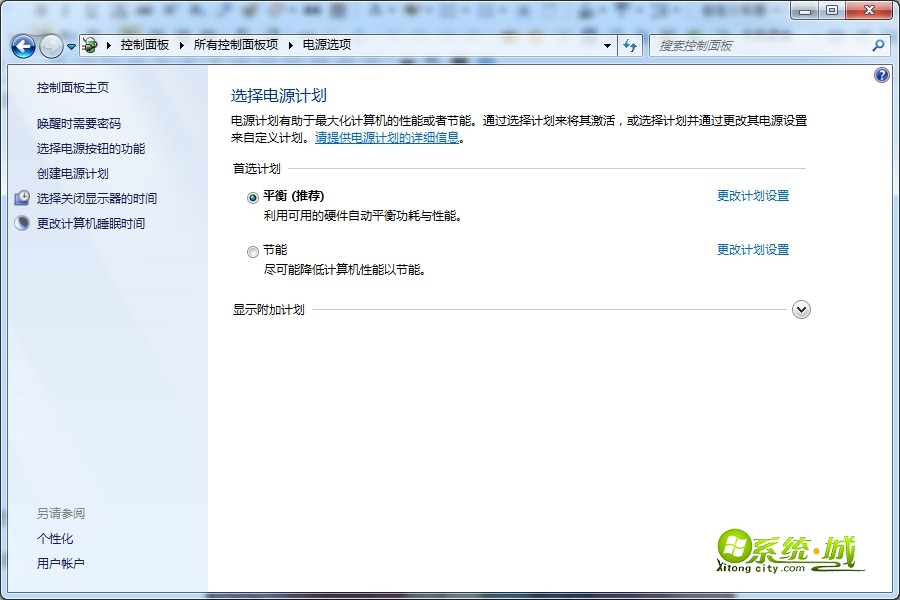Click the control panel icon in the breadcrumb bar

tap(89, 45)
